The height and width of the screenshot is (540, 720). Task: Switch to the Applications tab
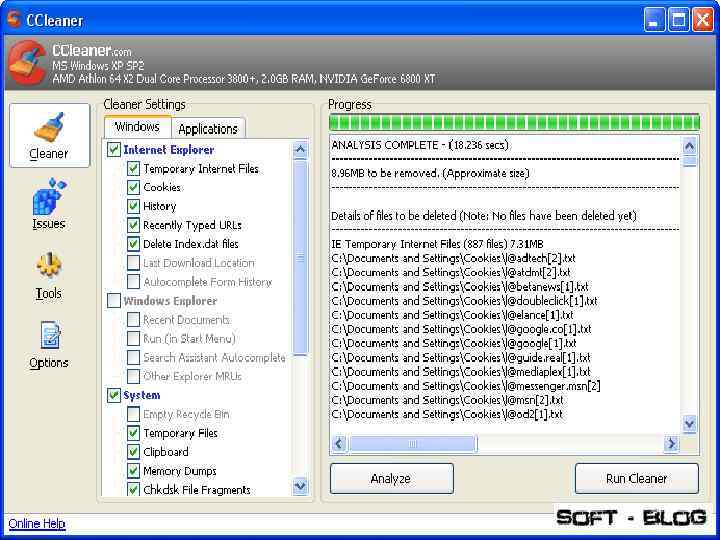(208, 129)
